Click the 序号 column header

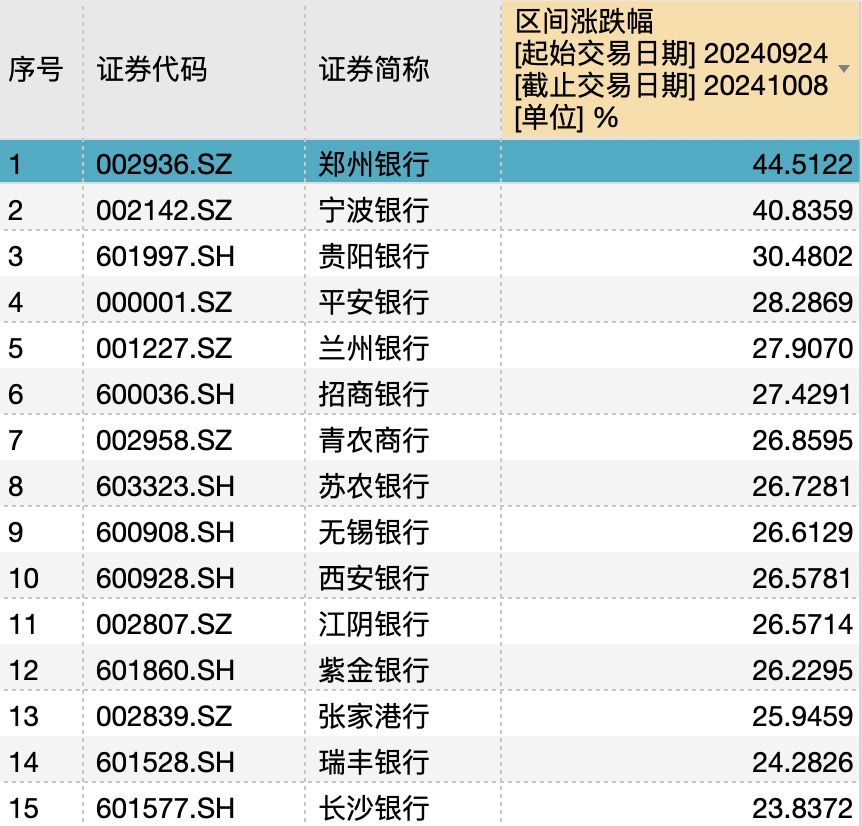pos(36,70)
